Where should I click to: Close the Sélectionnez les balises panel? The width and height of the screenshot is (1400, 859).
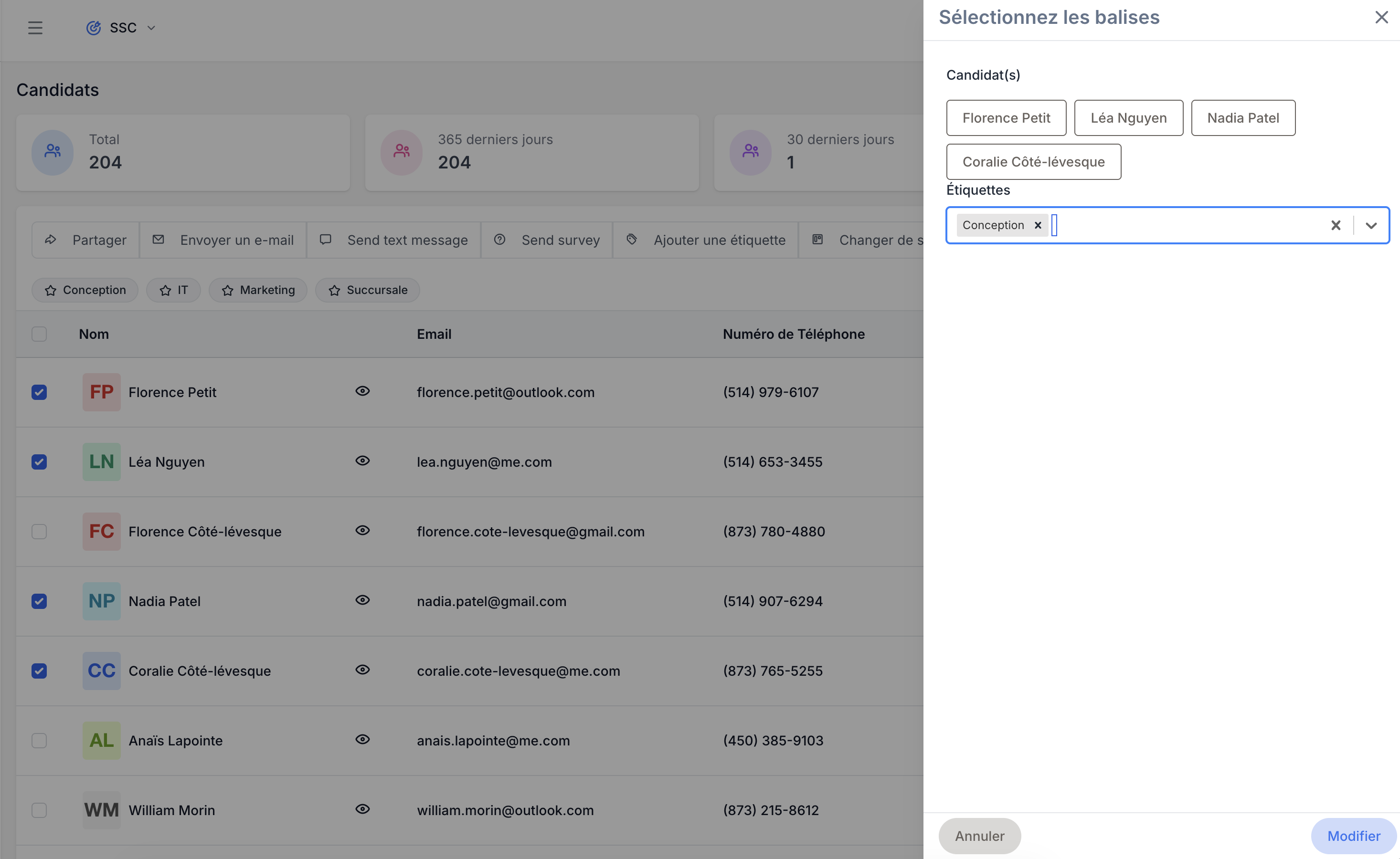coord(1381,17)
